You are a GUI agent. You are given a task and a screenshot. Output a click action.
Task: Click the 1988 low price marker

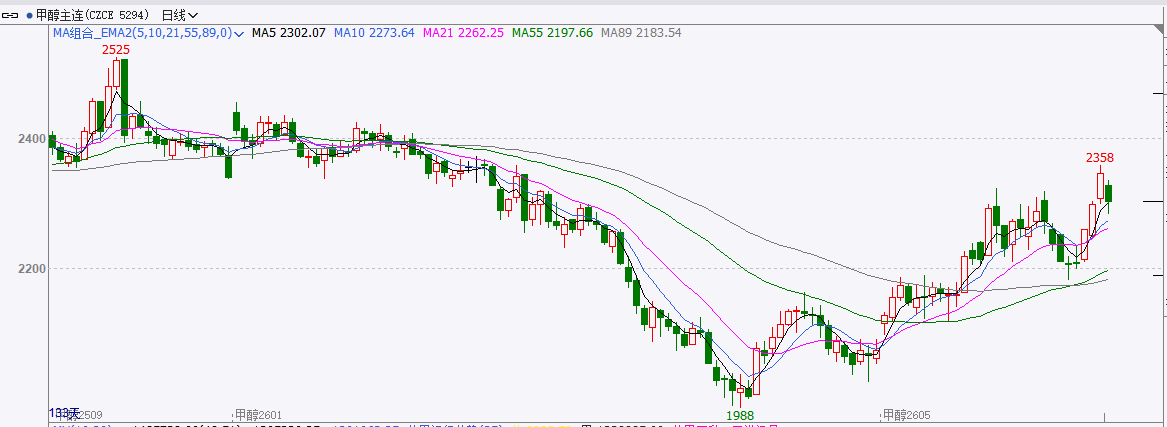pos(740,414)
